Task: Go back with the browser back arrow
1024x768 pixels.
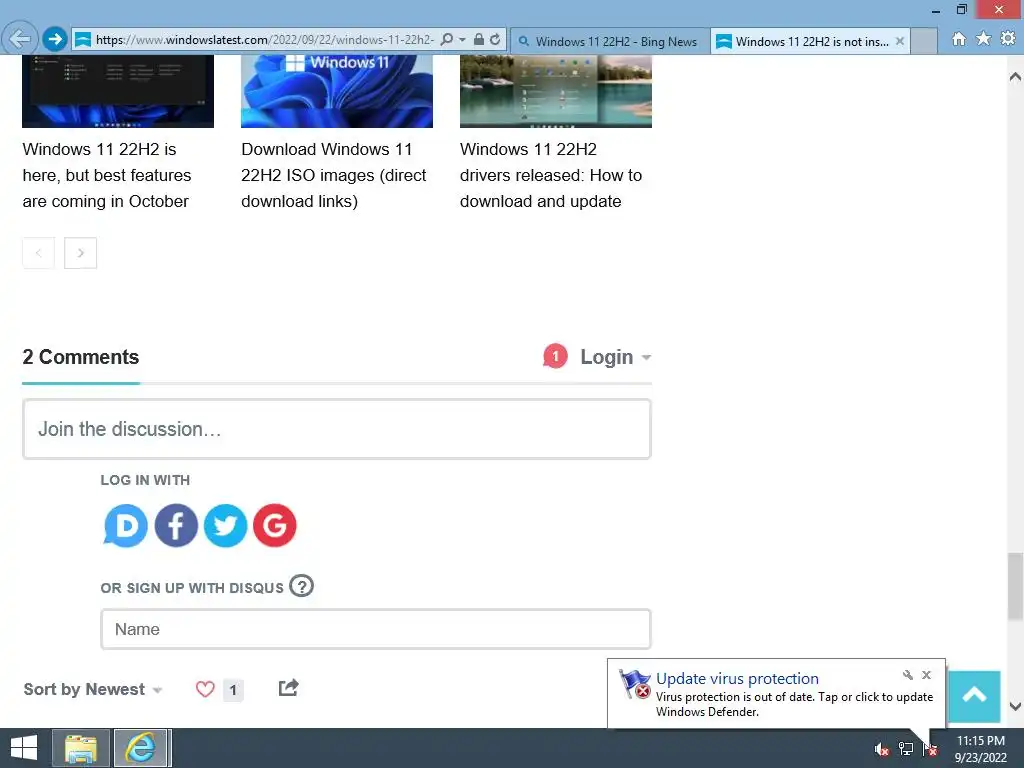Action: [x=20, y=39]
